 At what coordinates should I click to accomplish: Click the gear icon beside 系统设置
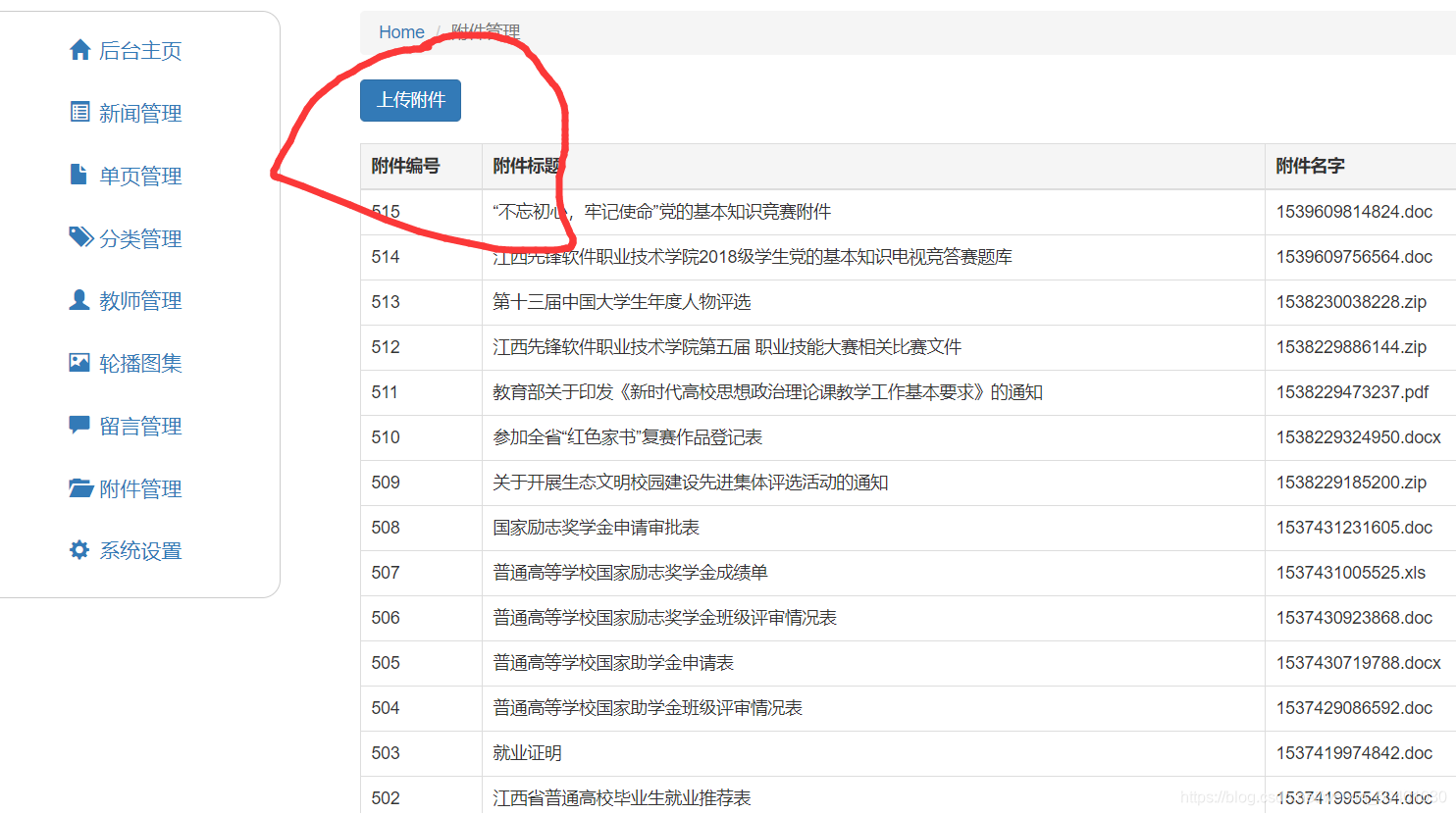click(79, 550)
